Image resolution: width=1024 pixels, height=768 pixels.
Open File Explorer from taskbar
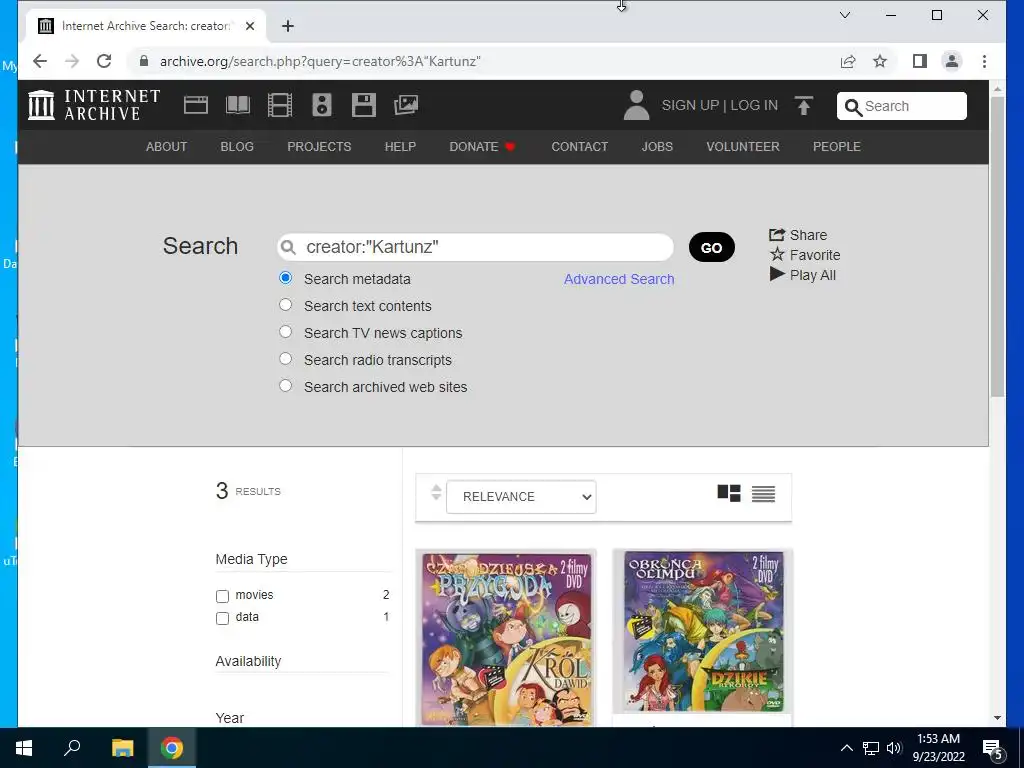coord(122,748)
